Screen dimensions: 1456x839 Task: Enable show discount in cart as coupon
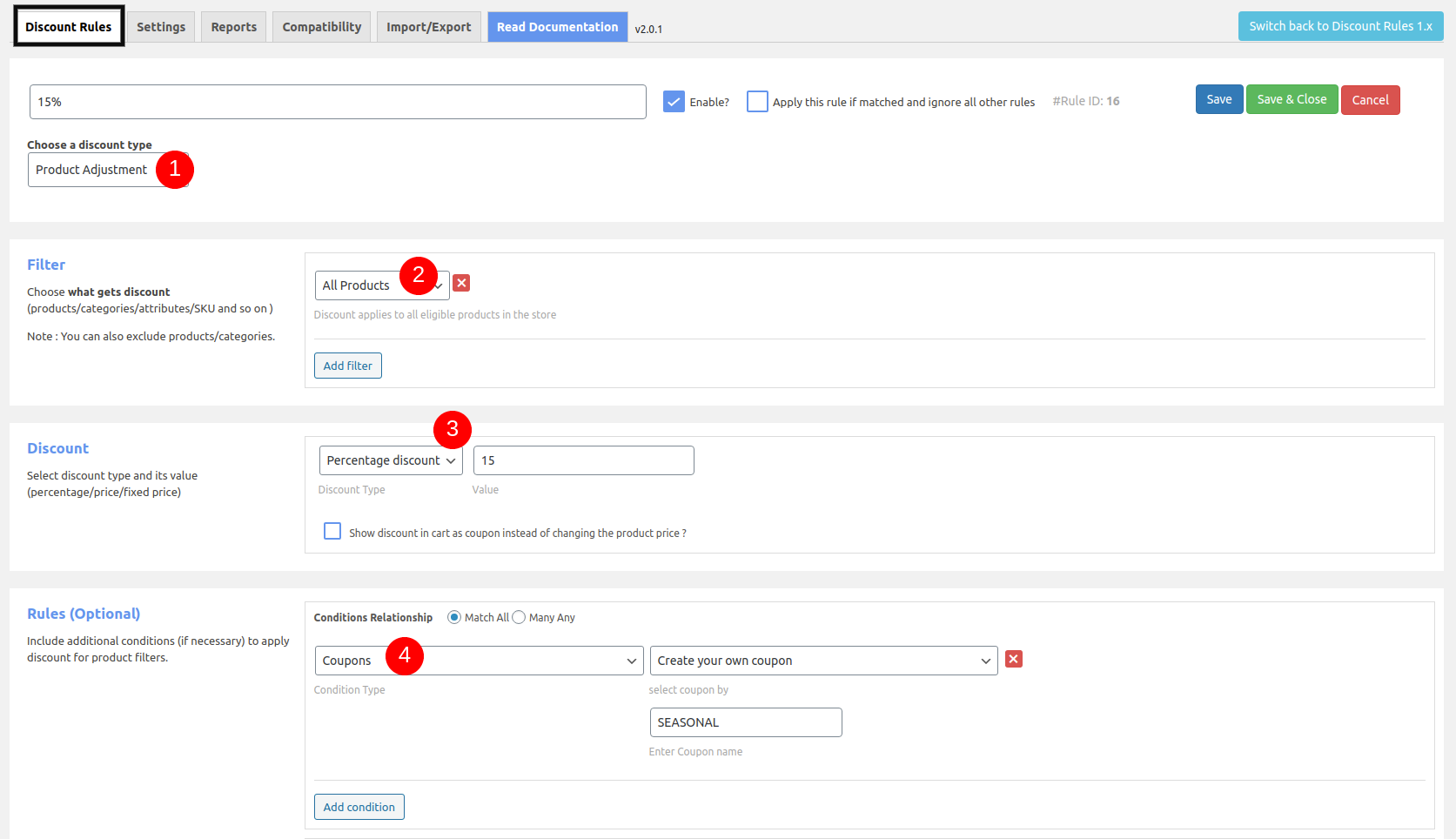point(332,531)
